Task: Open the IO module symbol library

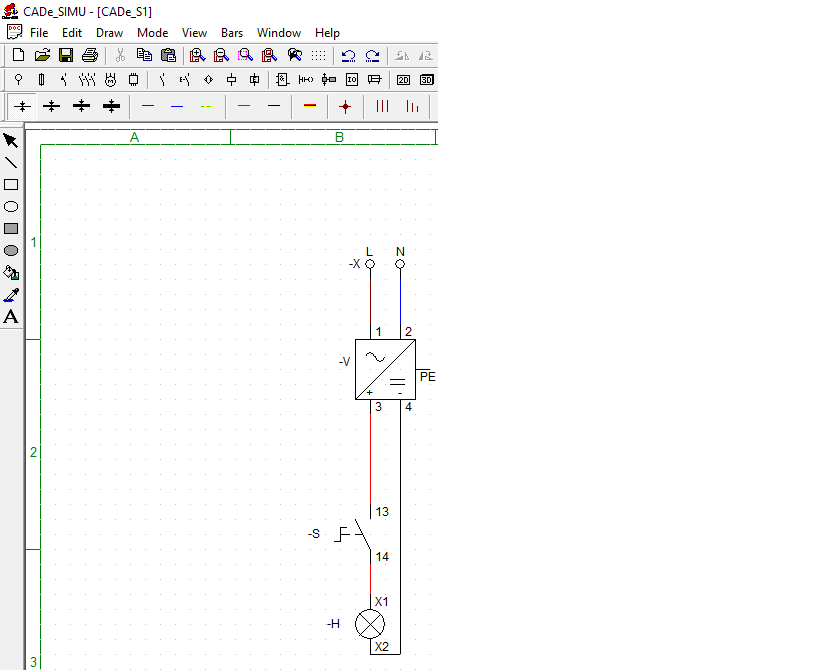Action: [352, 80]
